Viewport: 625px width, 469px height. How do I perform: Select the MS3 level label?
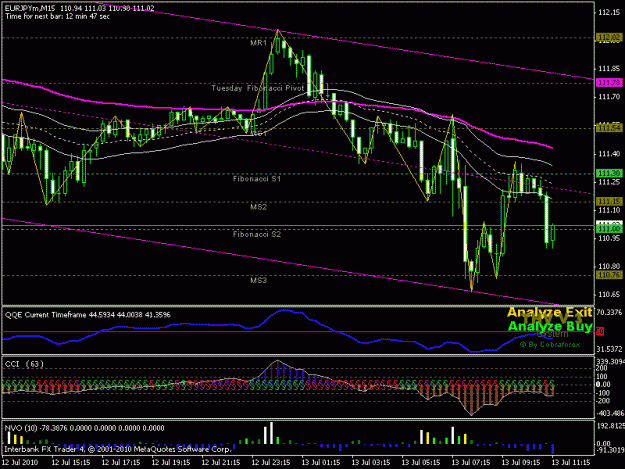click(x=258, y=280)
